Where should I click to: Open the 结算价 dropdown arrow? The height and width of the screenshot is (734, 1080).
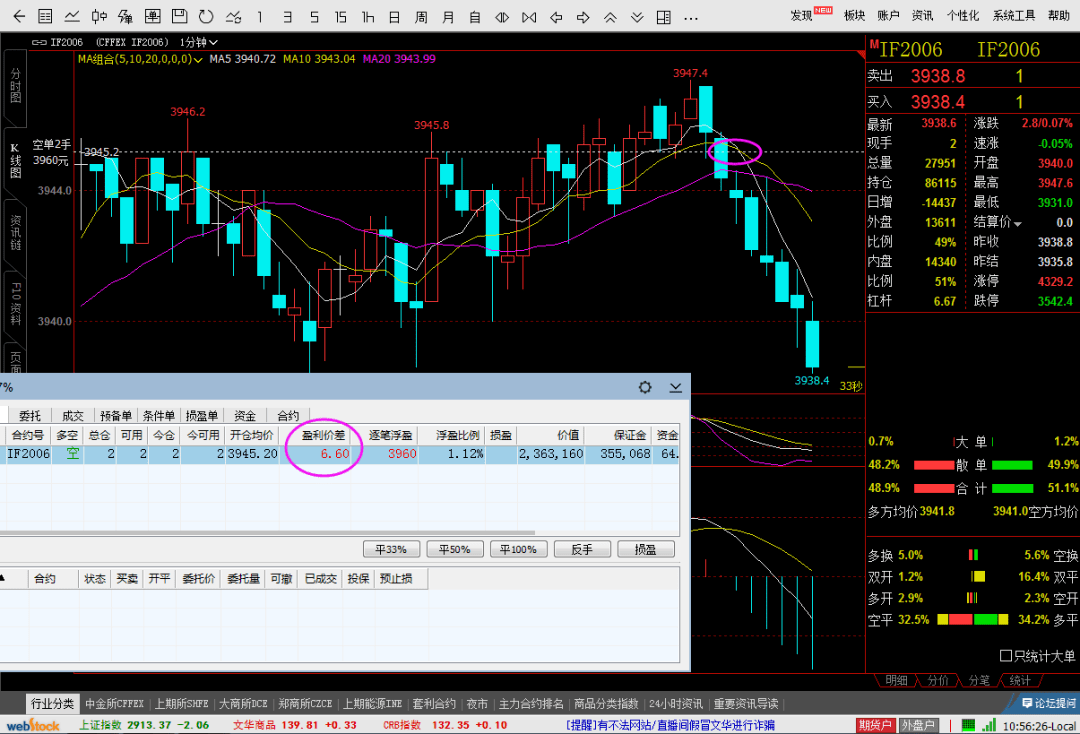(1017, 223)
